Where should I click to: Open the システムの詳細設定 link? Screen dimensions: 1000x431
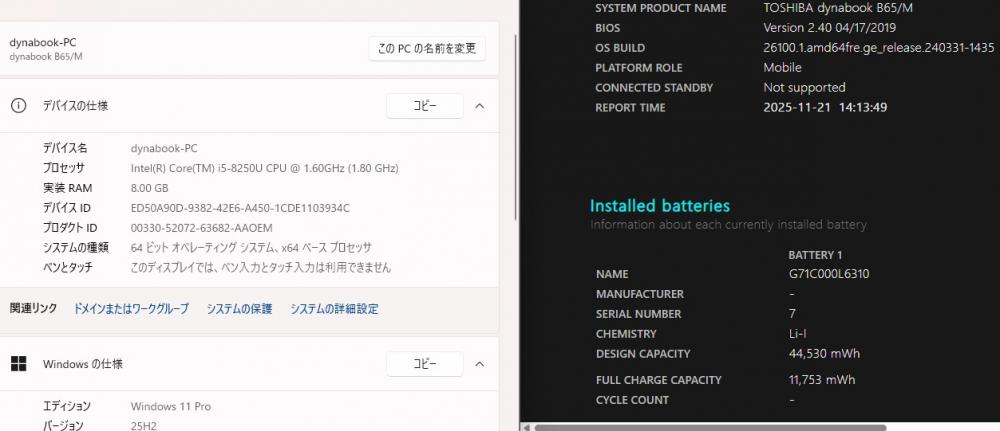[334, 309]
